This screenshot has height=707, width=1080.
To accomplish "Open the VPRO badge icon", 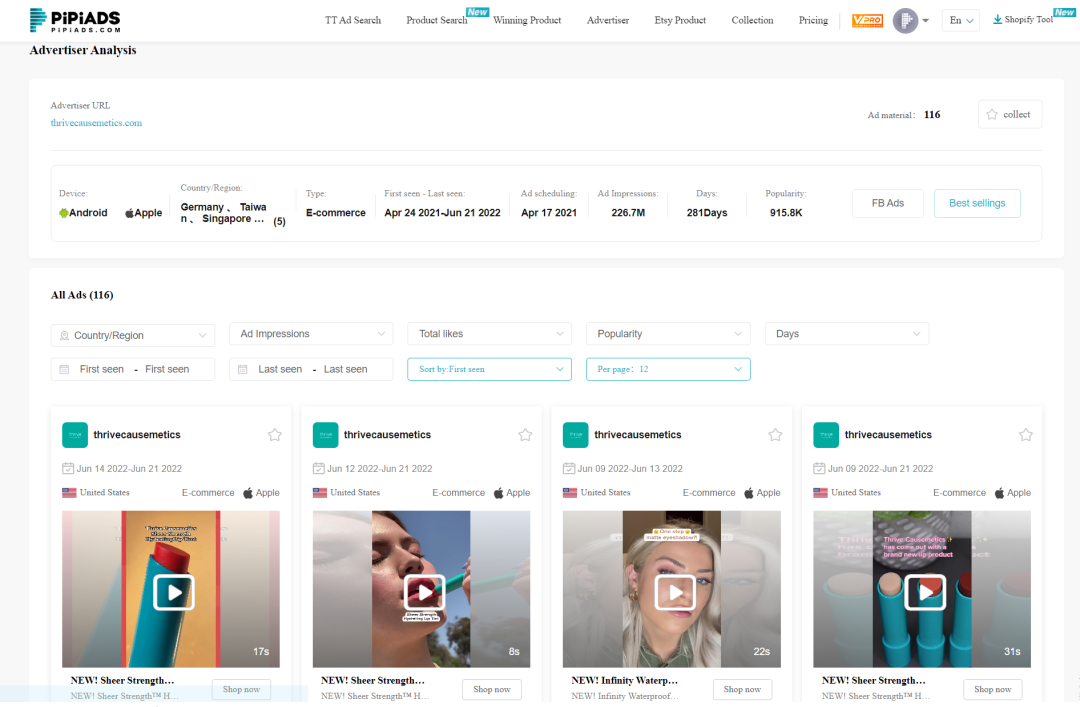I will [867, 20].
